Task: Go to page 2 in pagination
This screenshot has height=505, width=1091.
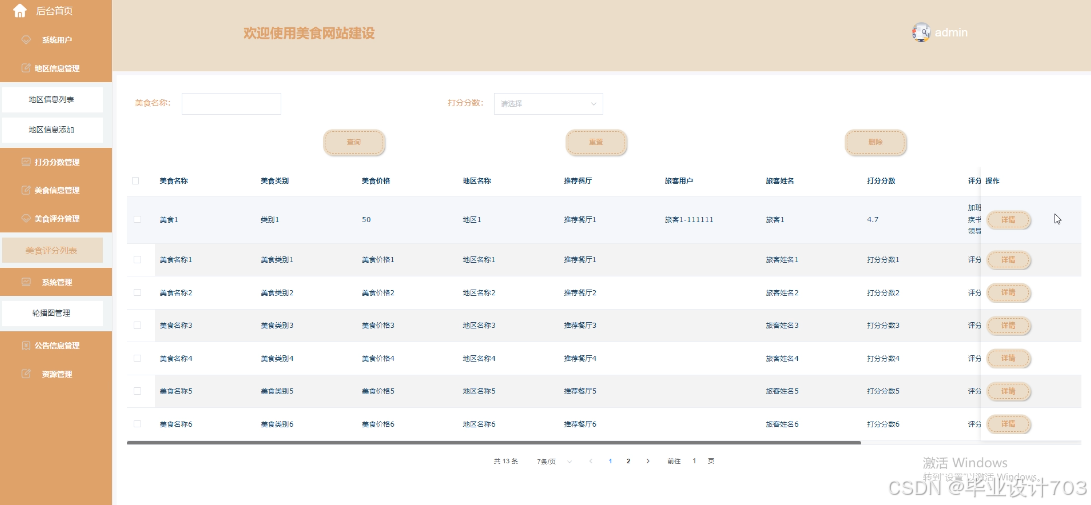Action: pos(628,461)
